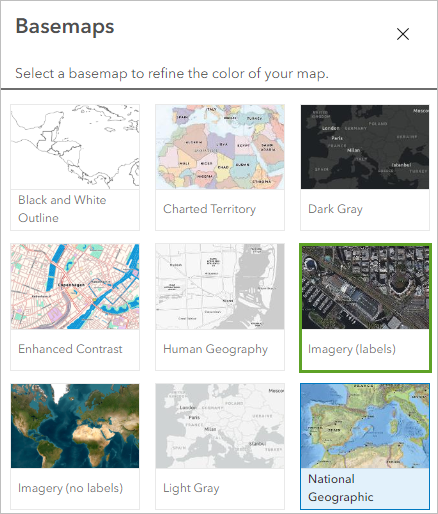The width and height of the screenshot is (438, 514).
Task: Click the 'National Geographic' label
Action: tap(341, 488)
